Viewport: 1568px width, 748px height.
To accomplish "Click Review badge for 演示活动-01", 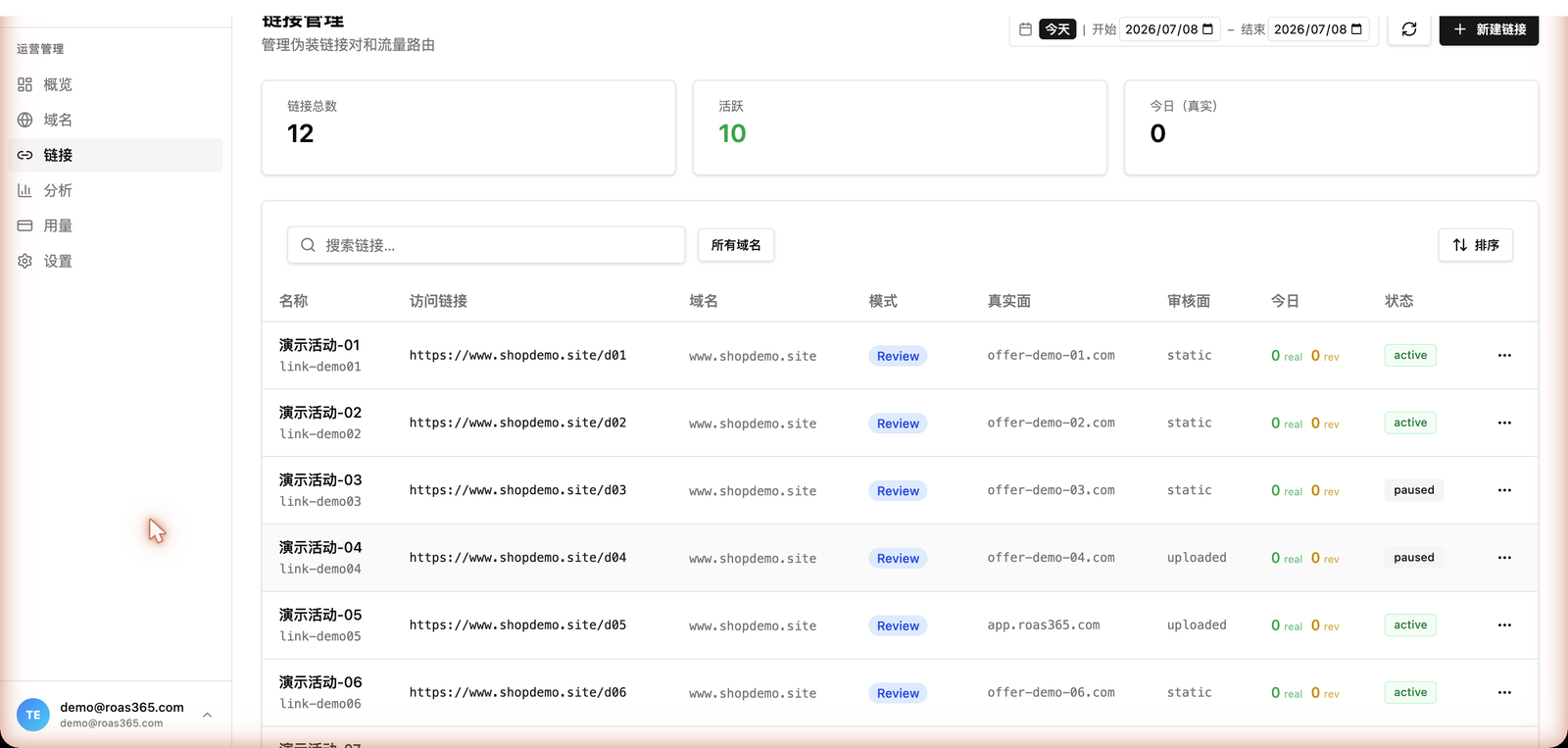I will coord(898,356).
